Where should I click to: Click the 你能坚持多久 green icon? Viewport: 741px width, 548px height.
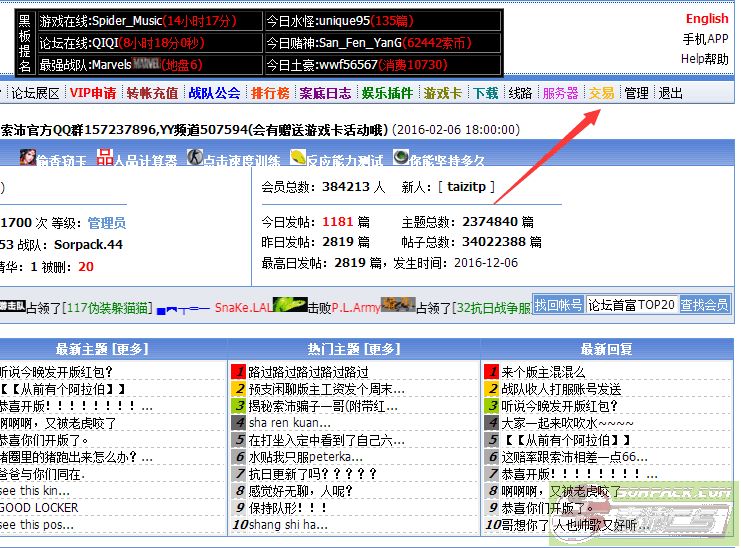click(x=400, y=157)
